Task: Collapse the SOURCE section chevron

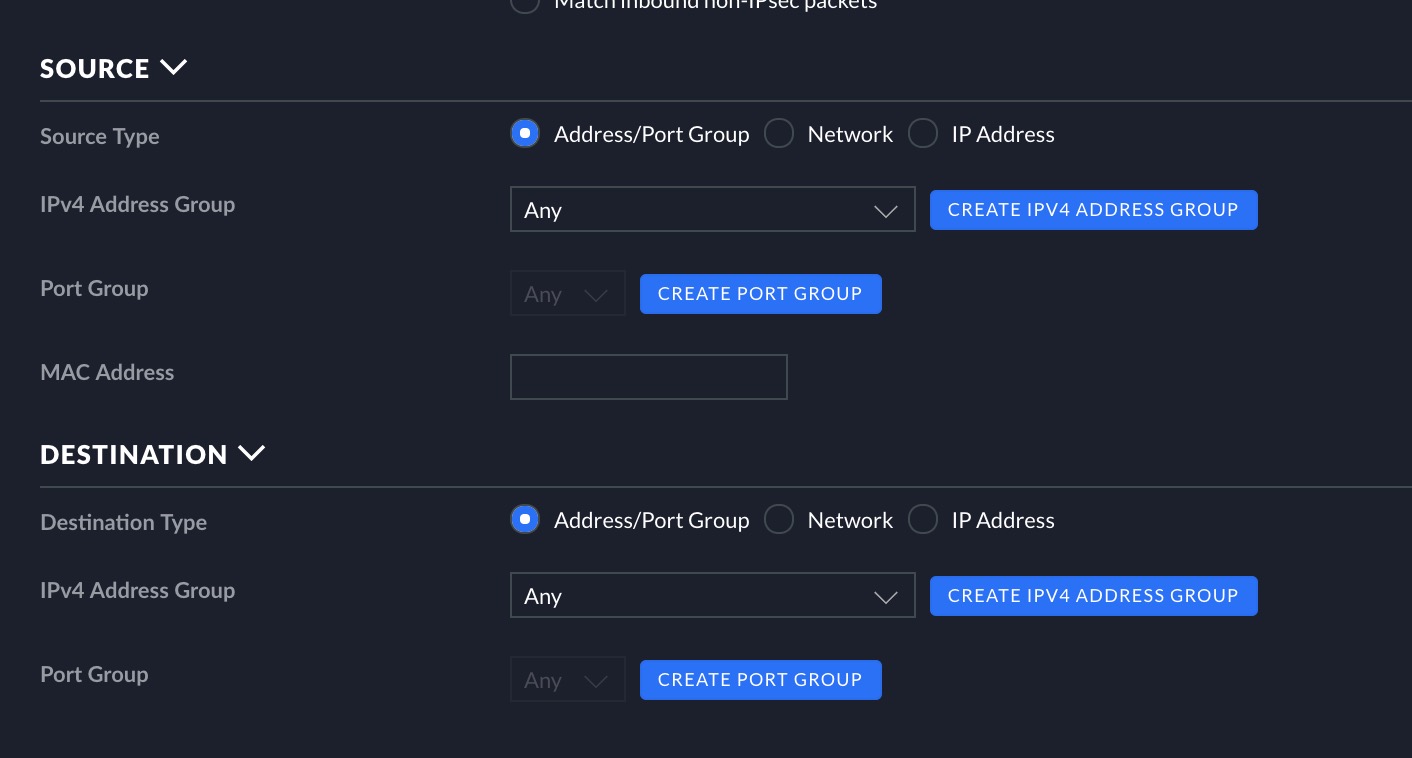Action: 173,68
